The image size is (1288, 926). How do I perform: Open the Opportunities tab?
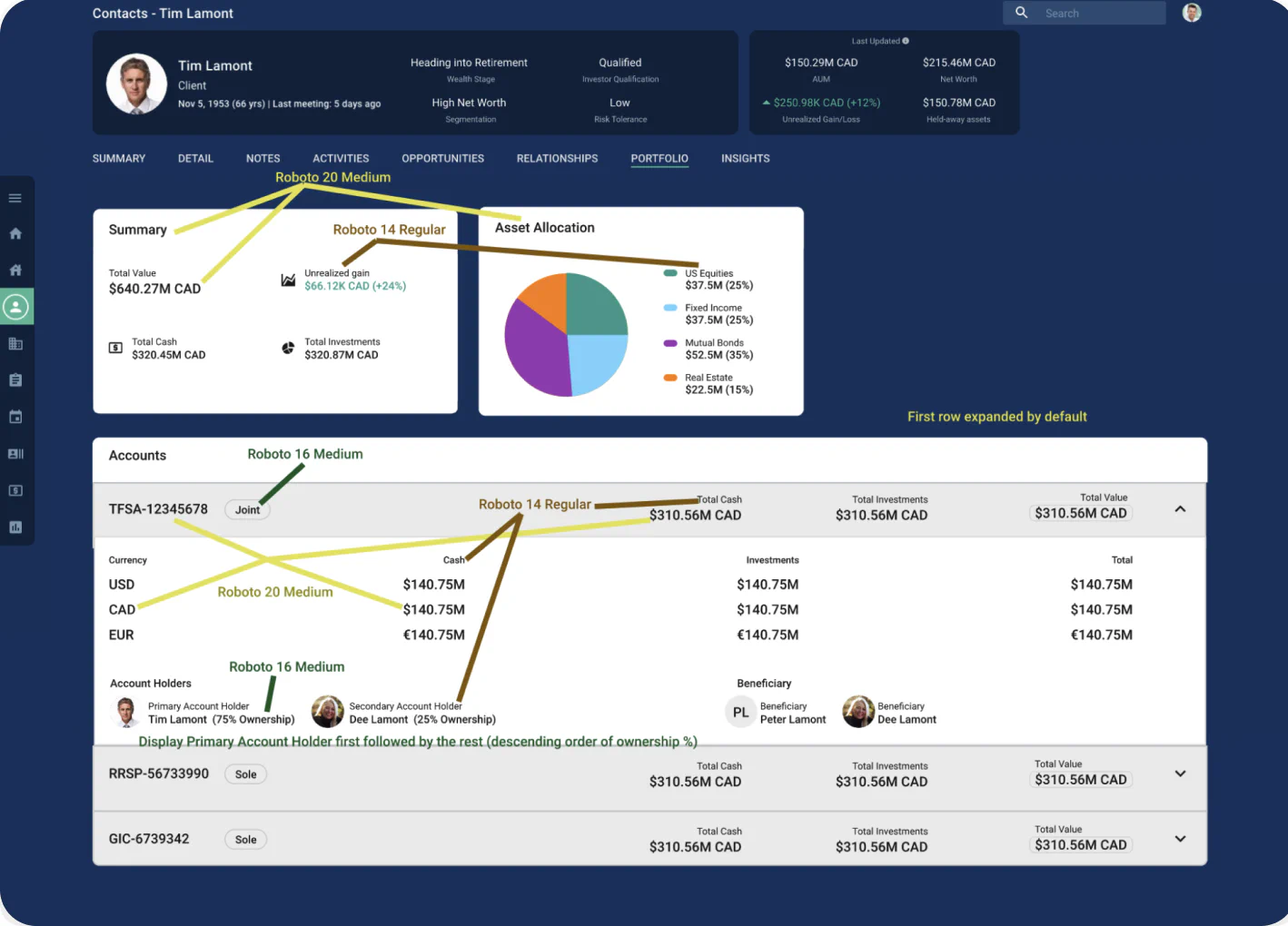(442, 158)
